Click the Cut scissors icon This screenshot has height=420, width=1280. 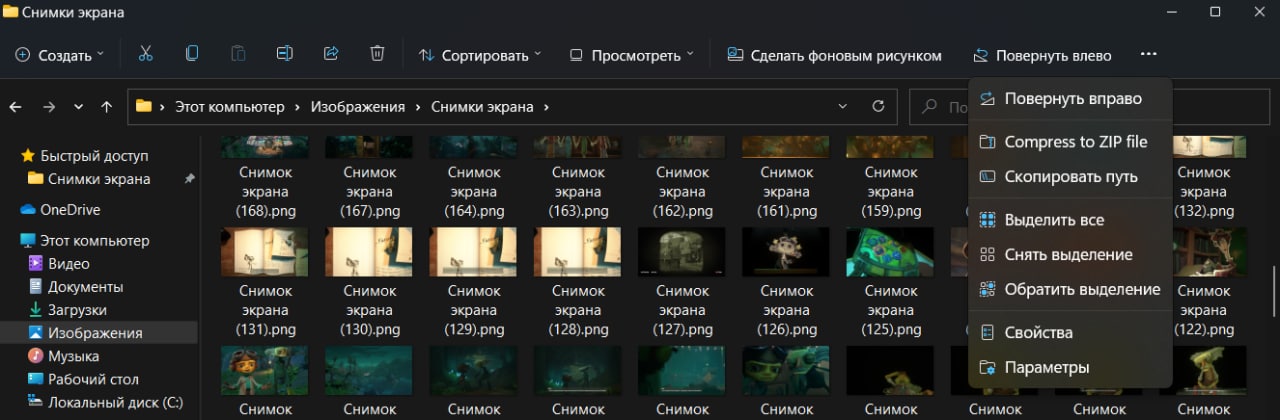point(145,54)
